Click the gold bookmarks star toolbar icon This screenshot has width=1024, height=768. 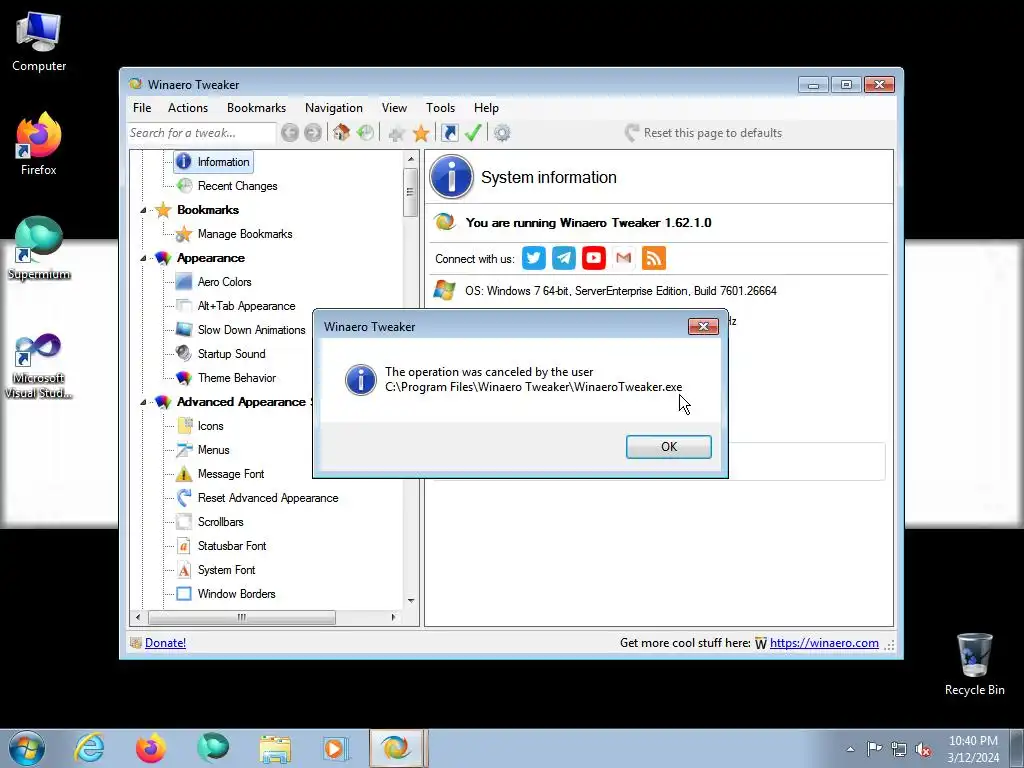(421, 133)
